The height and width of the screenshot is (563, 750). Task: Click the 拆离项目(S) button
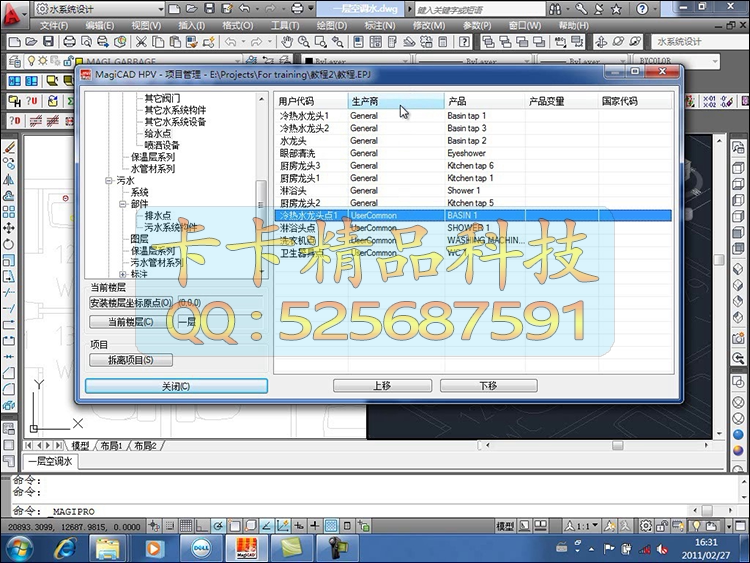coord(131,360)
